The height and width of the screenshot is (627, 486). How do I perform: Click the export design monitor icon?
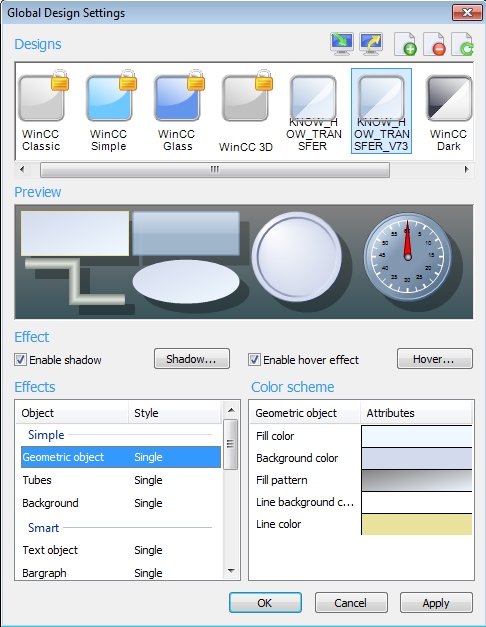point(371,44)
